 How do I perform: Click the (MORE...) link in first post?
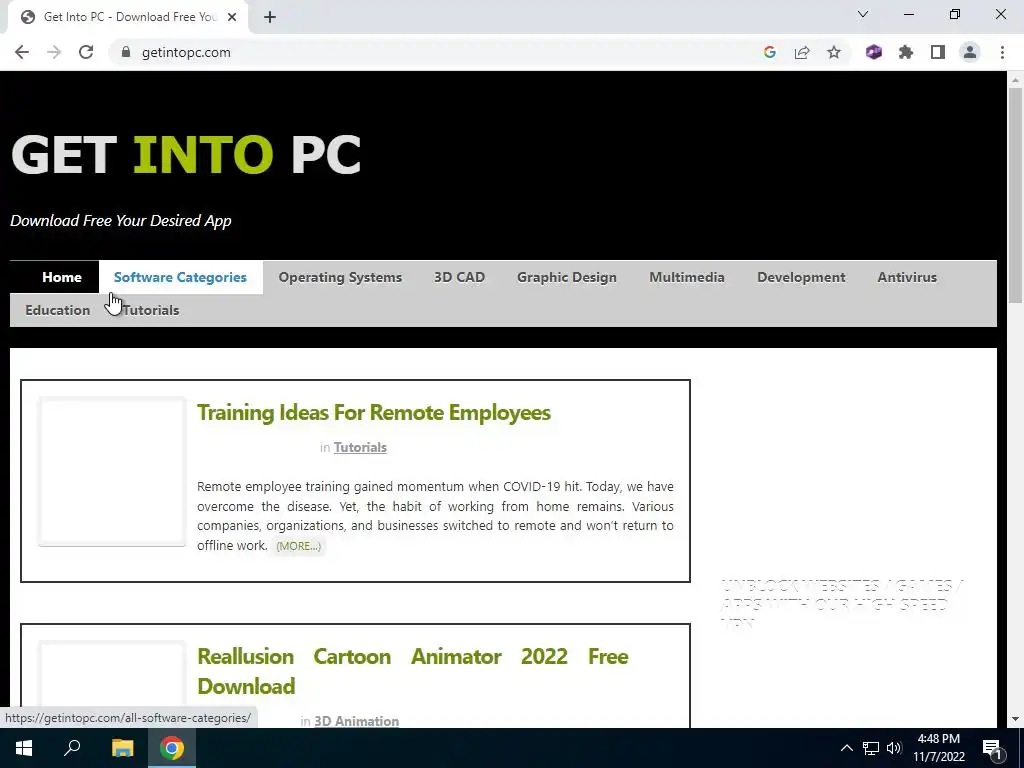[298, 546]
